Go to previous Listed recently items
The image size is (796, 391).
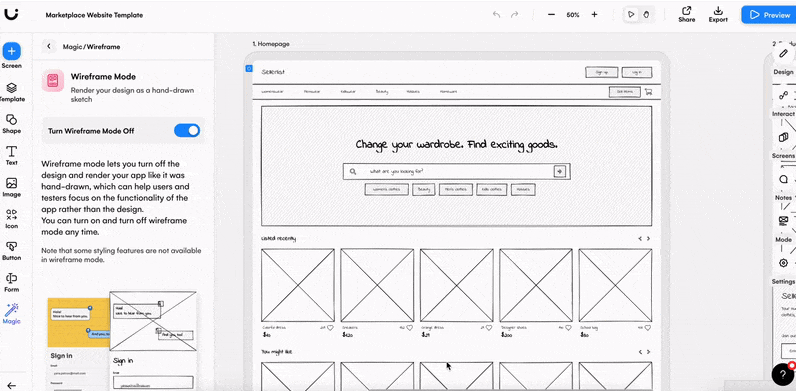[x=640, y=238]
